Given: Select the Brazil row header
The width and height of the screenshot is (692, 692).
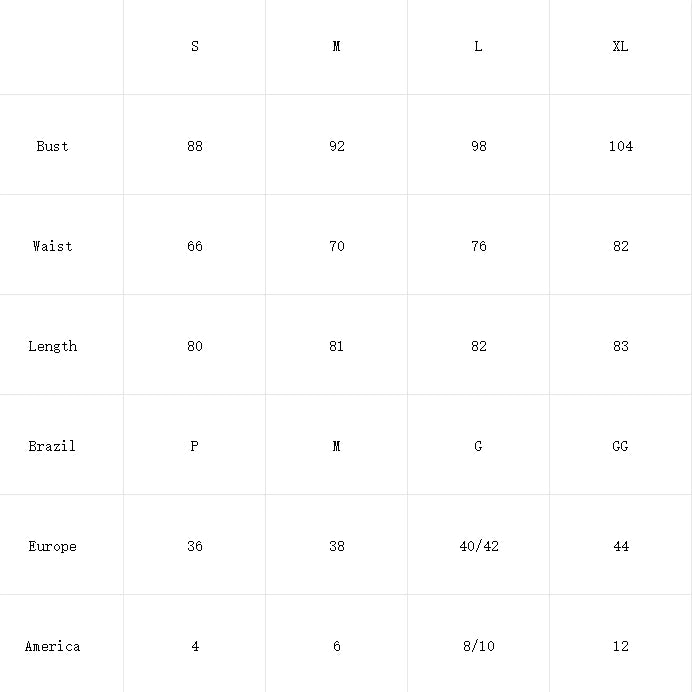Looking at the screenshot, I should (52, 446).
